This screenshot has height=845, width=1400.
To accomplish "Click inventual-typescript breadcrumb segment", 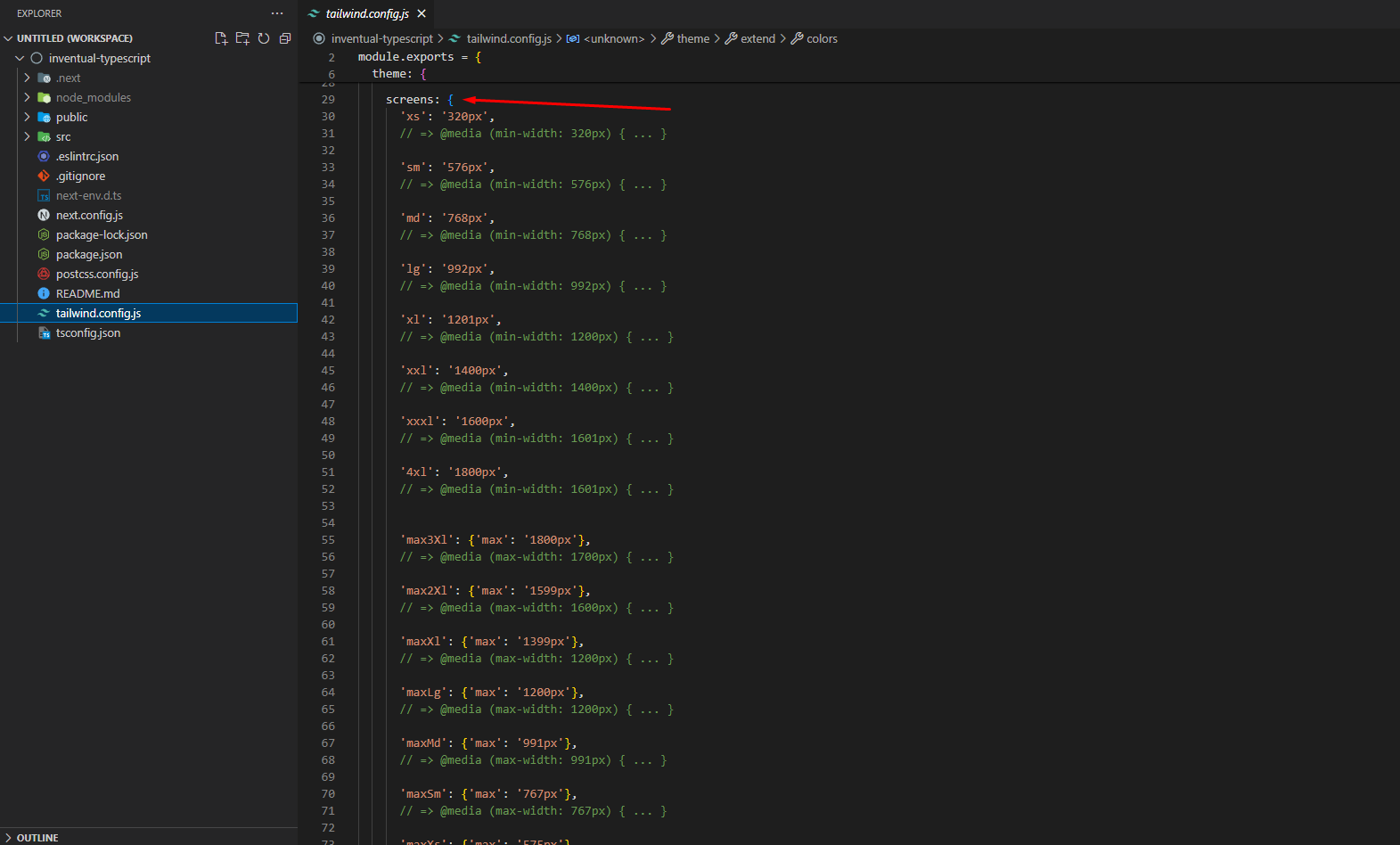I will 381,38.
